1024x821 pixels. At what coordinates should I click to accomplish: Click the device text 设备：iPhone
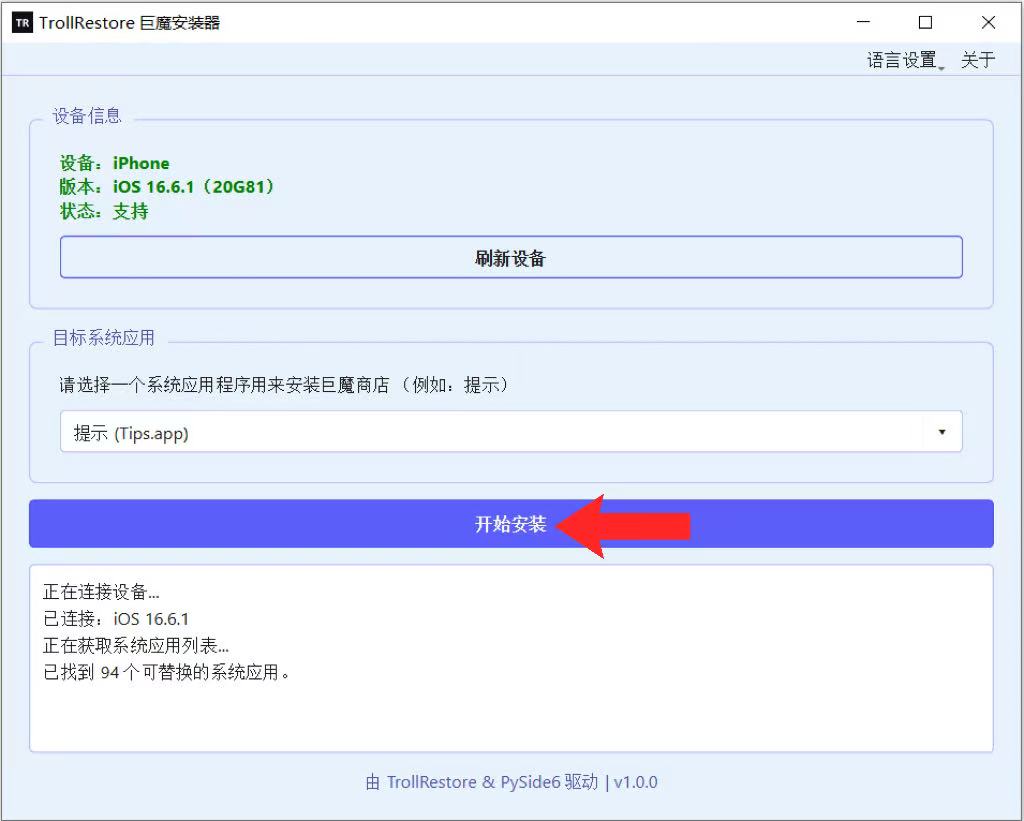[x=114, y=163]
